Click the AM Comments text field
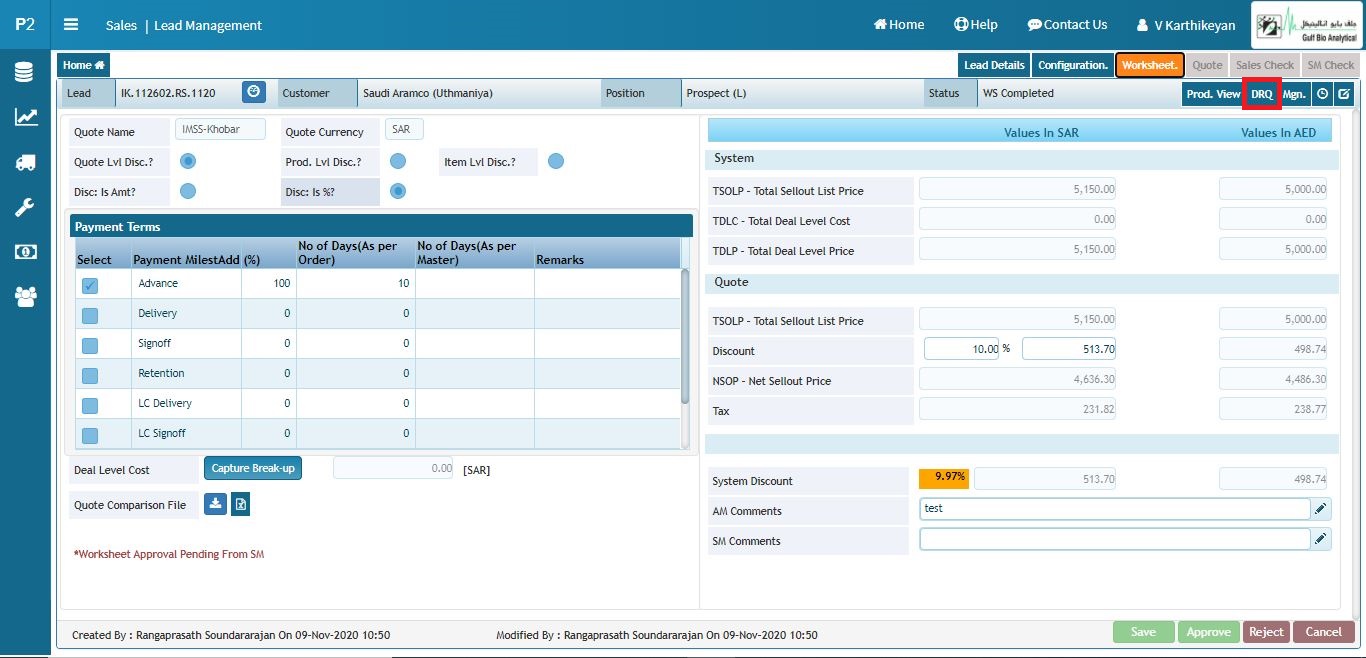Image resolution: width=1366 pixels, height=658 pixels. [1114, 509]
